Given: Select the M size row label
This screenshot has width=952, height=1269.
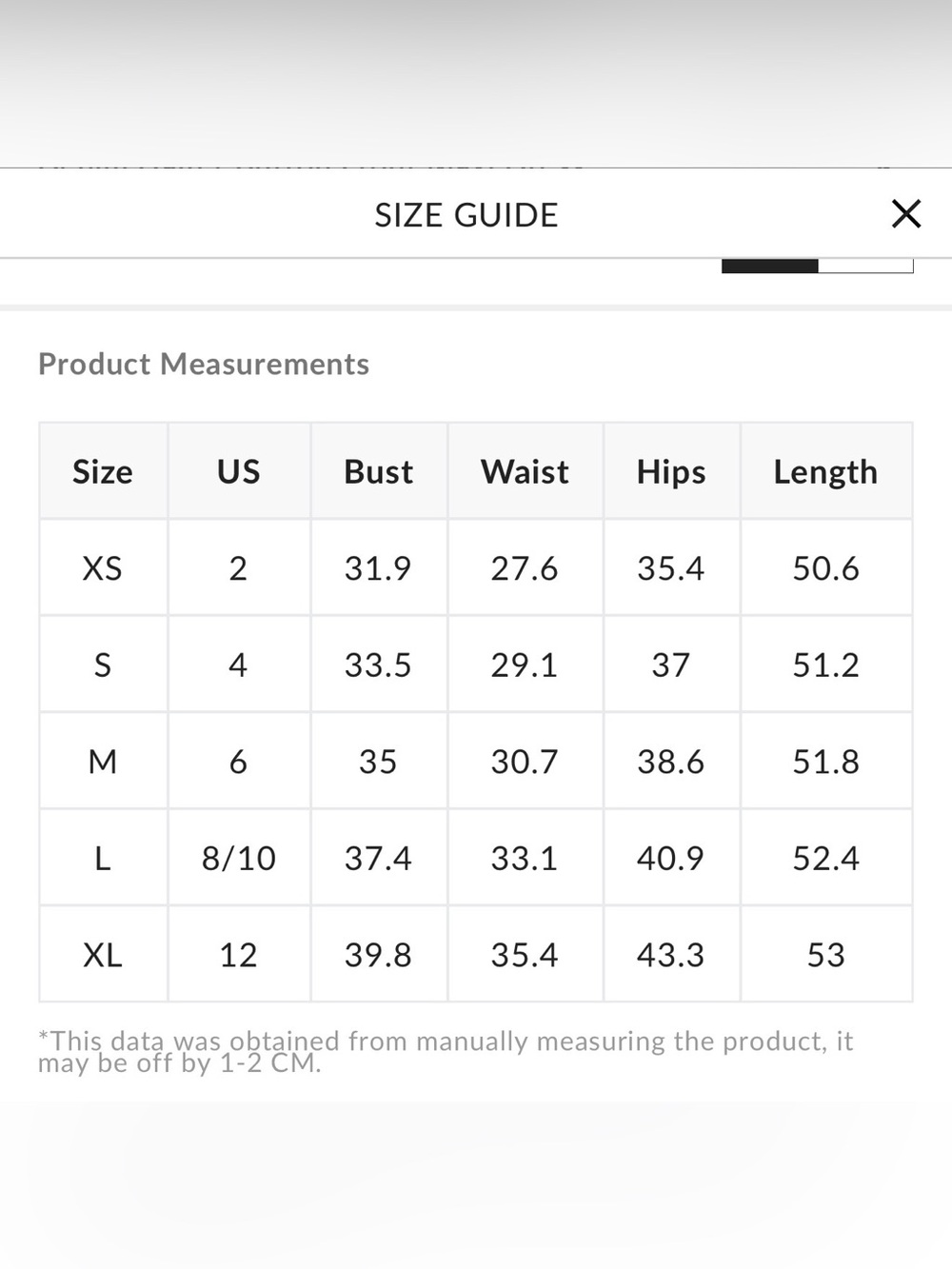Looking at the screenshot, I should 103,762.
